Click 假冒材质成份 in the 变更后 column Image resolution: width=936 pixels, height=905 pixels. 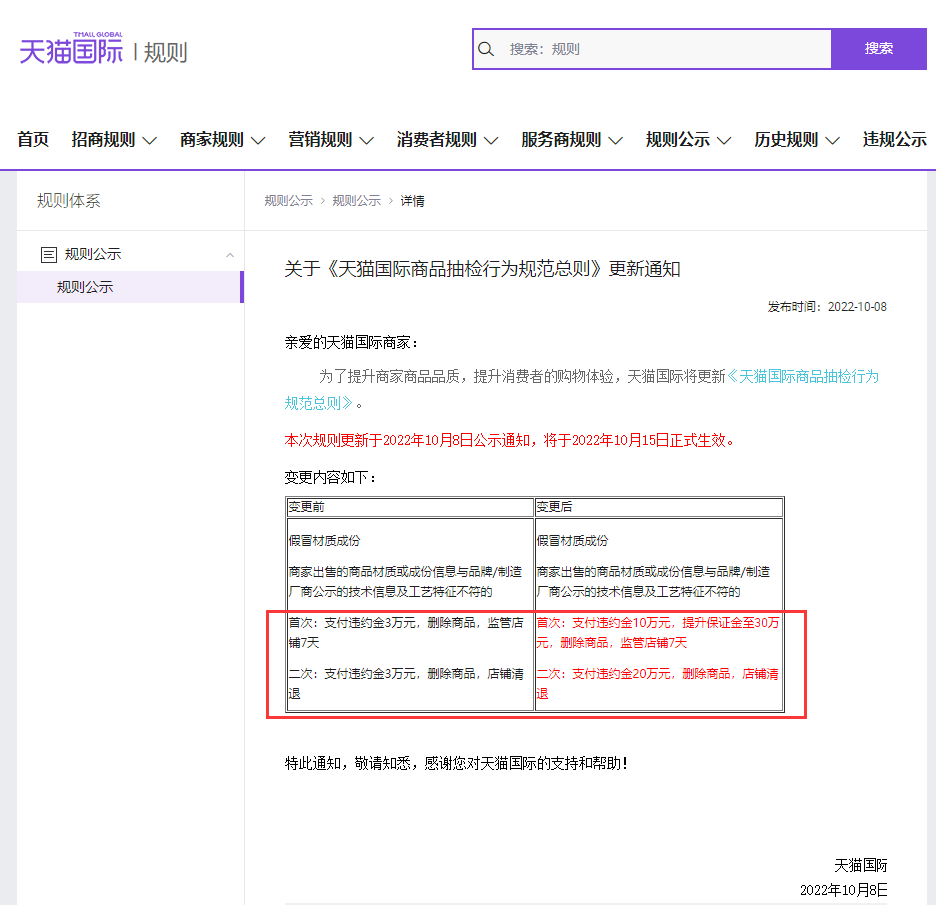pos(572,541)
